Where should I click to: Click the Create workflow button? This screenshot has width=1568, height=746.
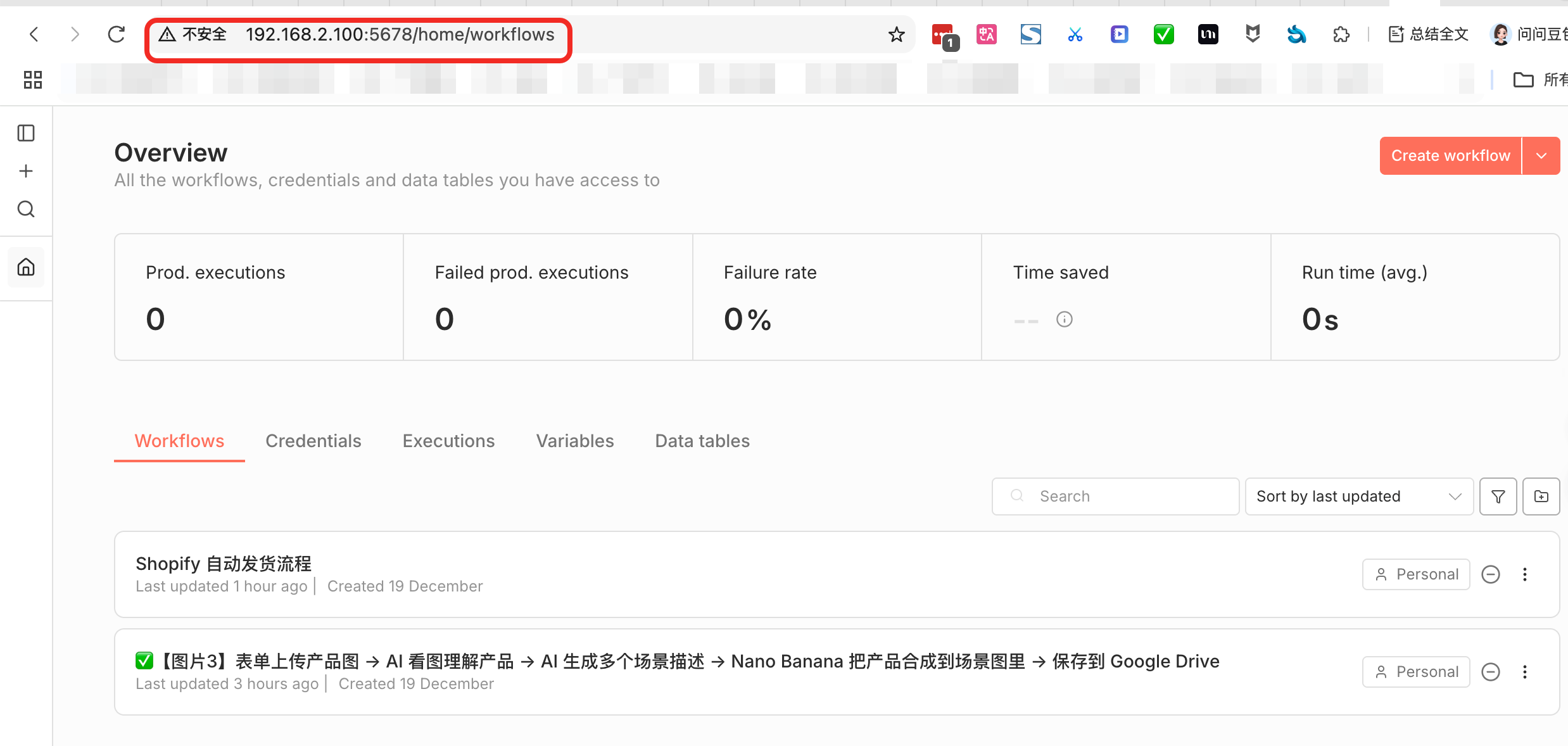tap(1450, 156)
